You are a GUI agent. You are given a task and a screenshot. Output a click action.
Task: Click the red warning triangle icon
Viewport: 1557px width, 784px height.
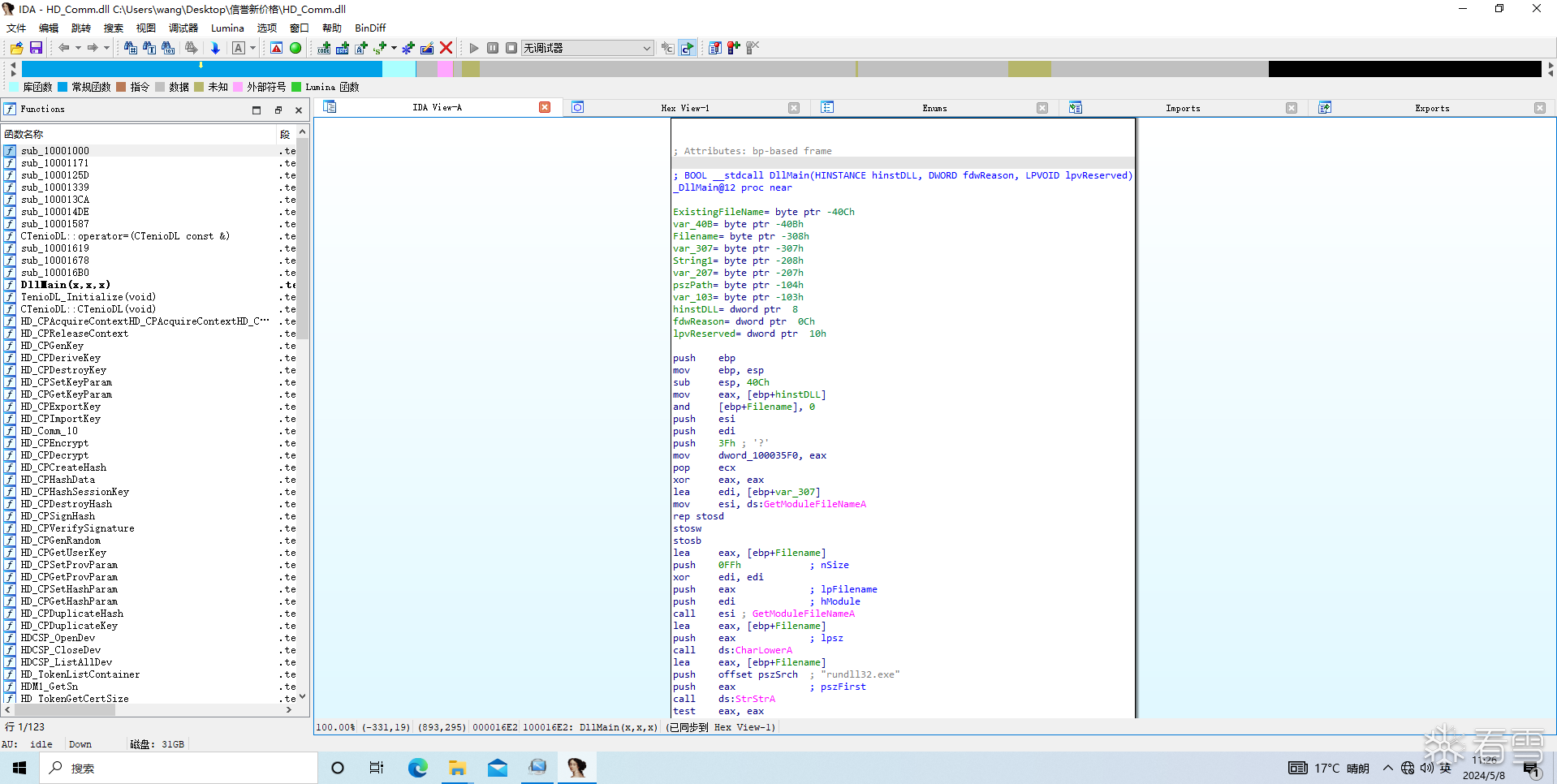click(277, 48)
